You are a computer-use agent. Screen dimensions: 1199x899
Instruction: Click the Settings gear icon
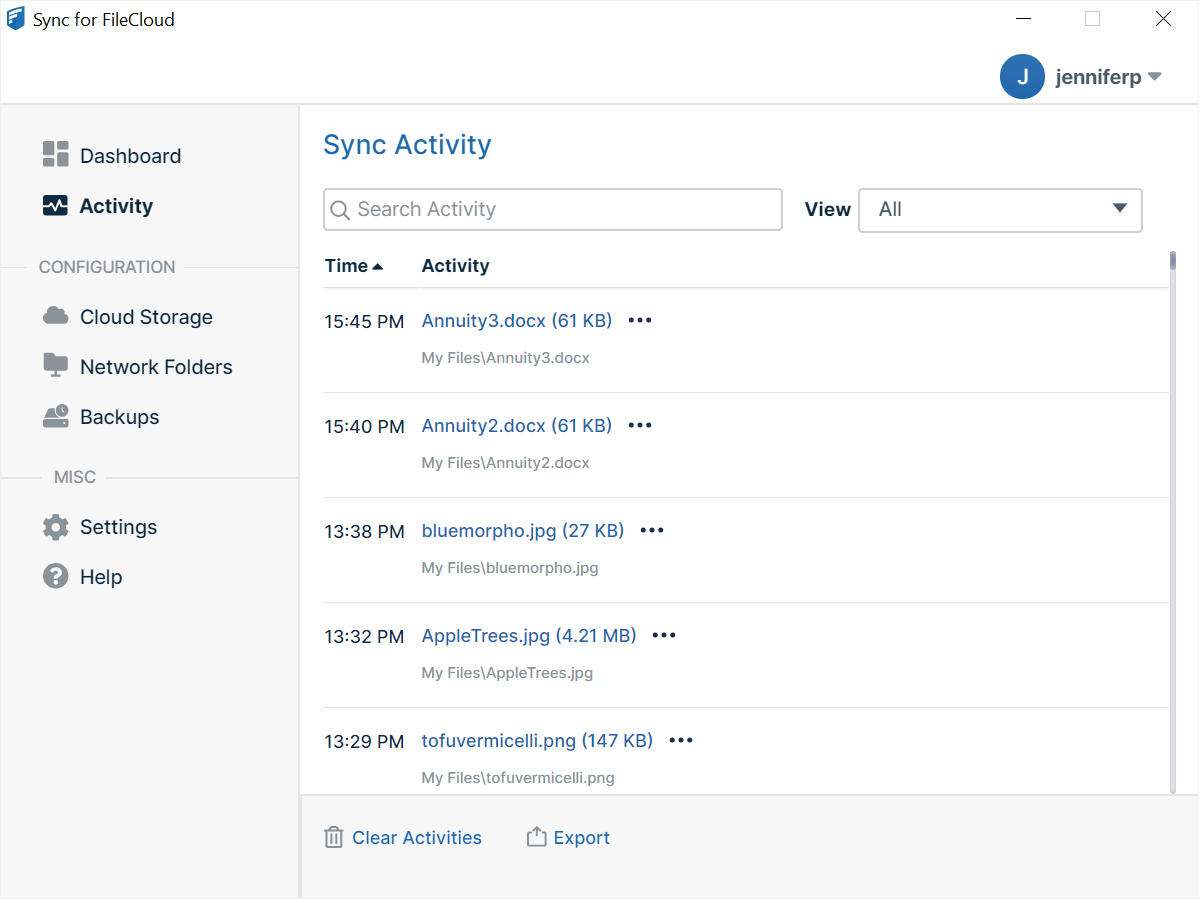tap(55, 527)
